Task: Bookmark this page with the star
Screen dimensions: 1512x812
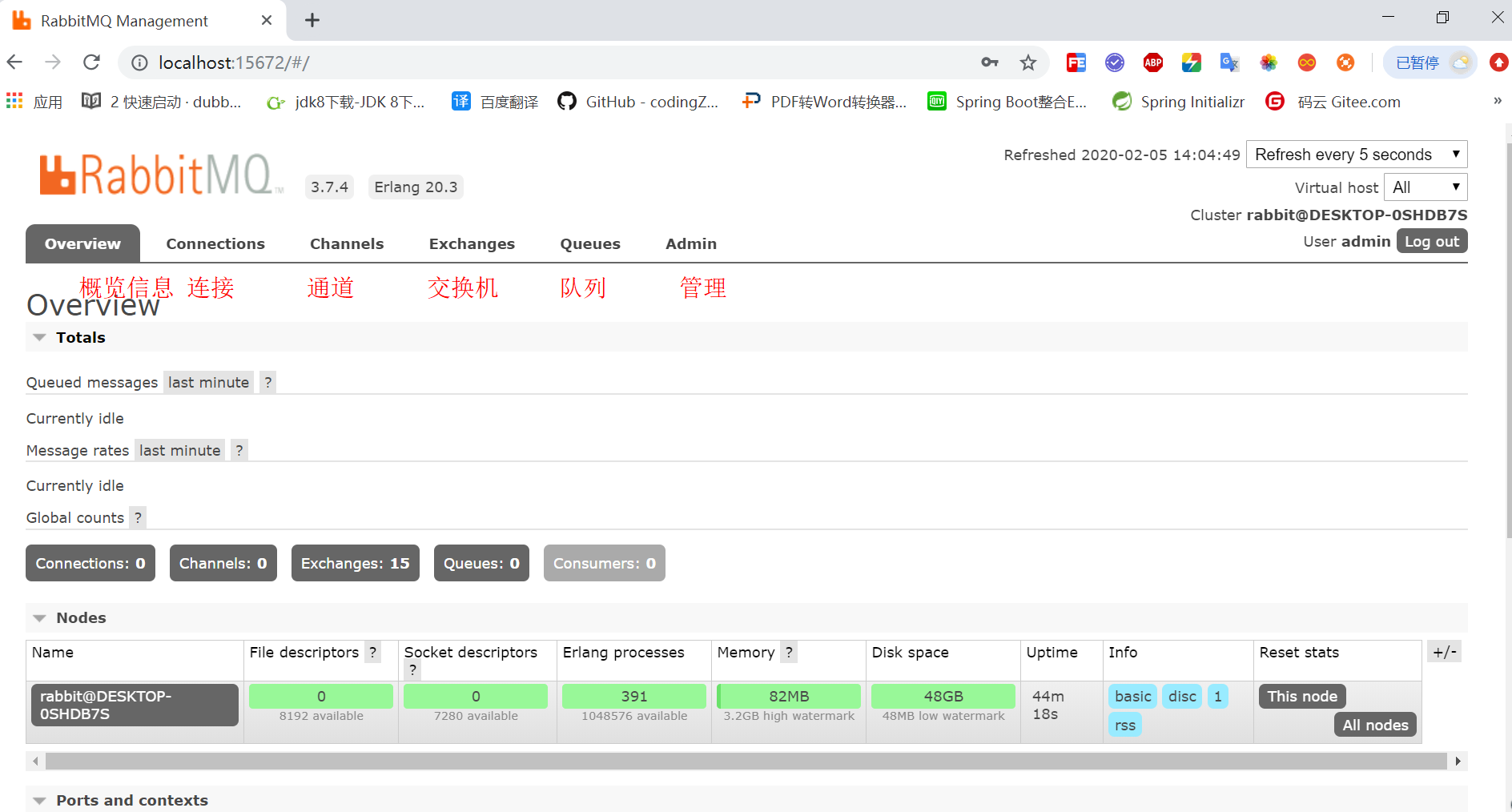Action: (1028, 62)
